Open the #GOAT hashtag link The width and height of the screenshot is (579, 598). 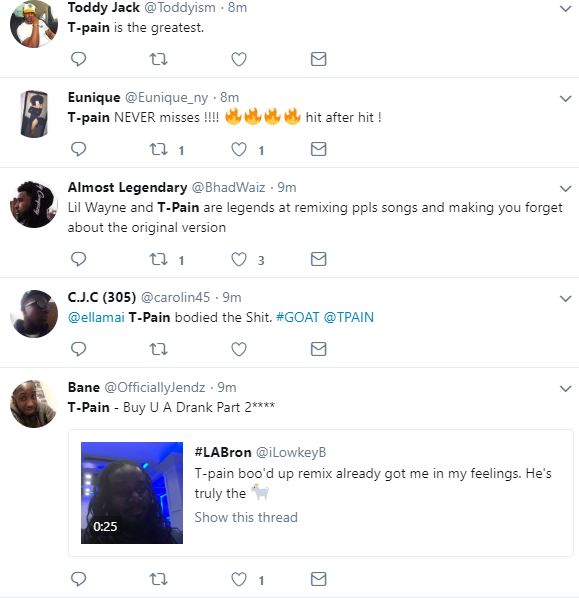298,317
